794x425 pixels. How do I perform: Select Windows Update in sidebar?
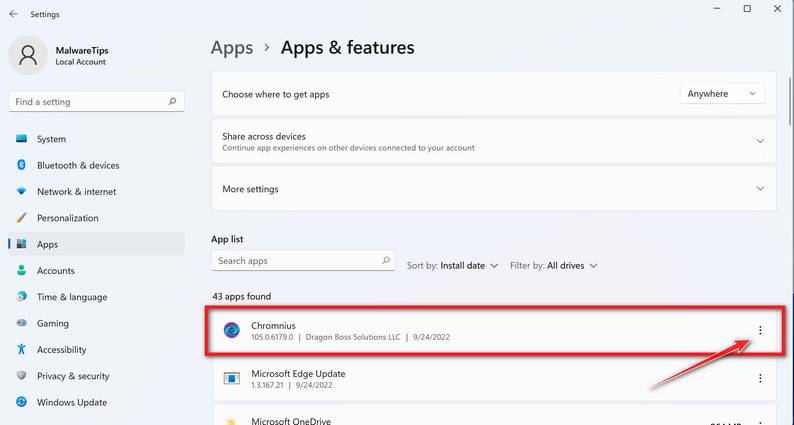point(71,402)
